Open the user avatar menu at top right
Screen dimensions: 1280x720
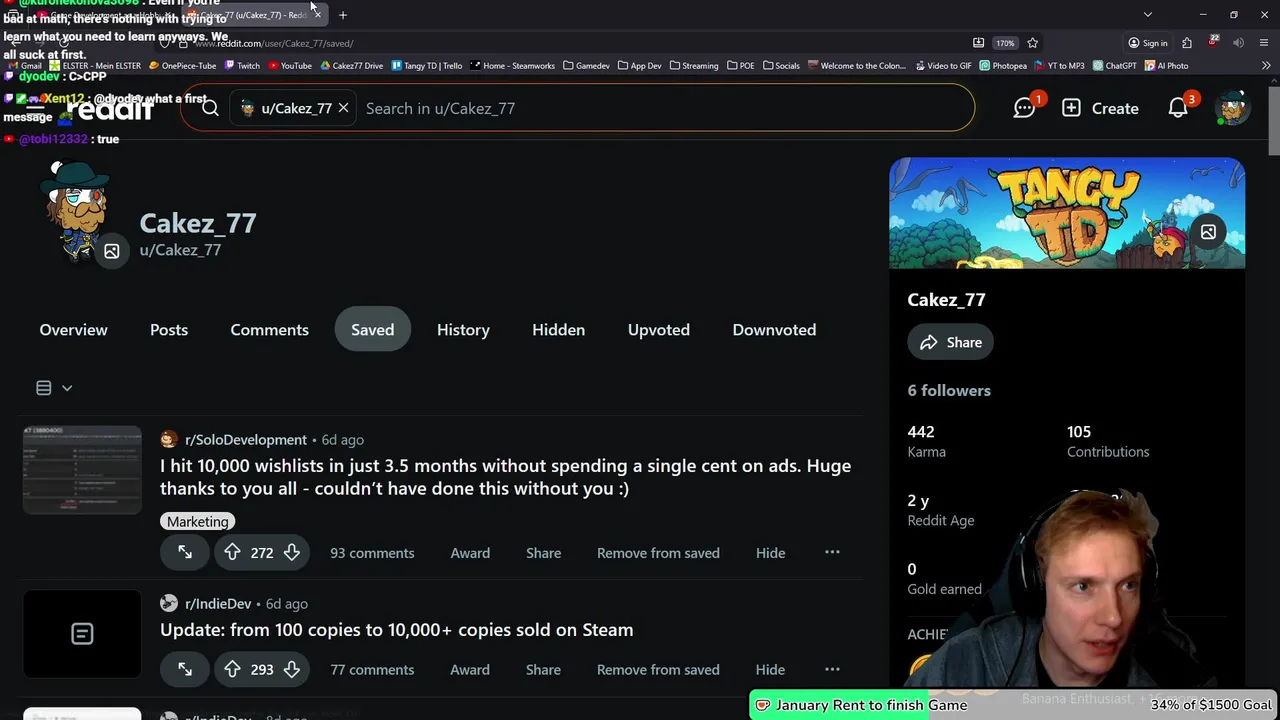[1232, 107]
